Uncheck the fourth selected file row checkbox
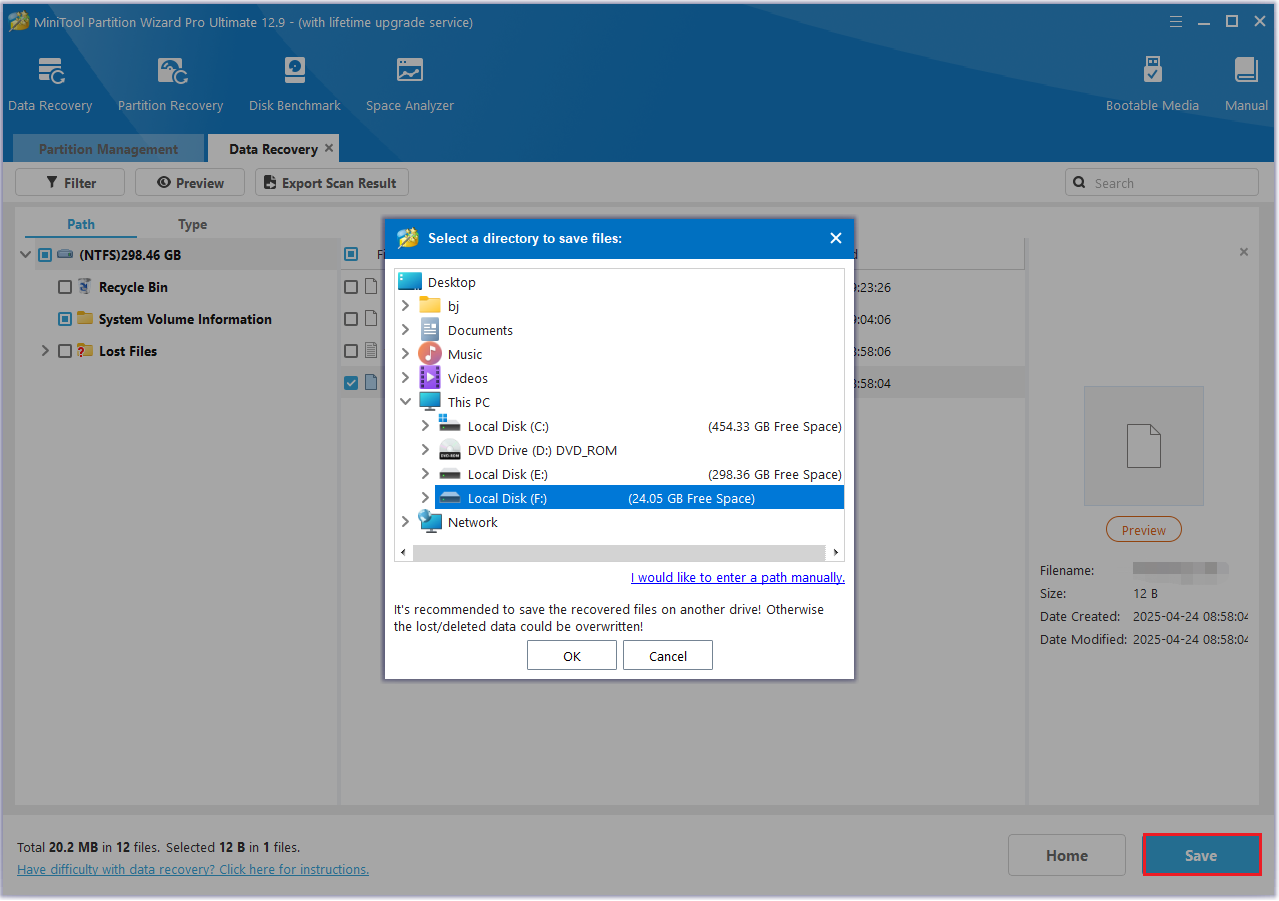This screenshot has height=901, width=1279. click(351, 383)
